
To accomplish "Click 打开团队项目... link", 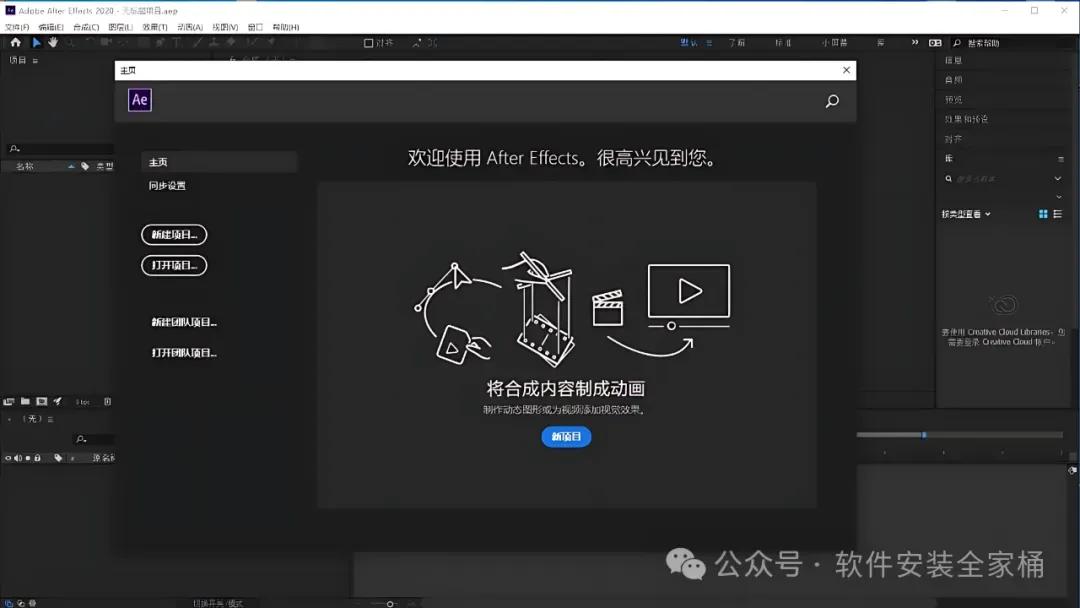I will (x=184, y=353).
